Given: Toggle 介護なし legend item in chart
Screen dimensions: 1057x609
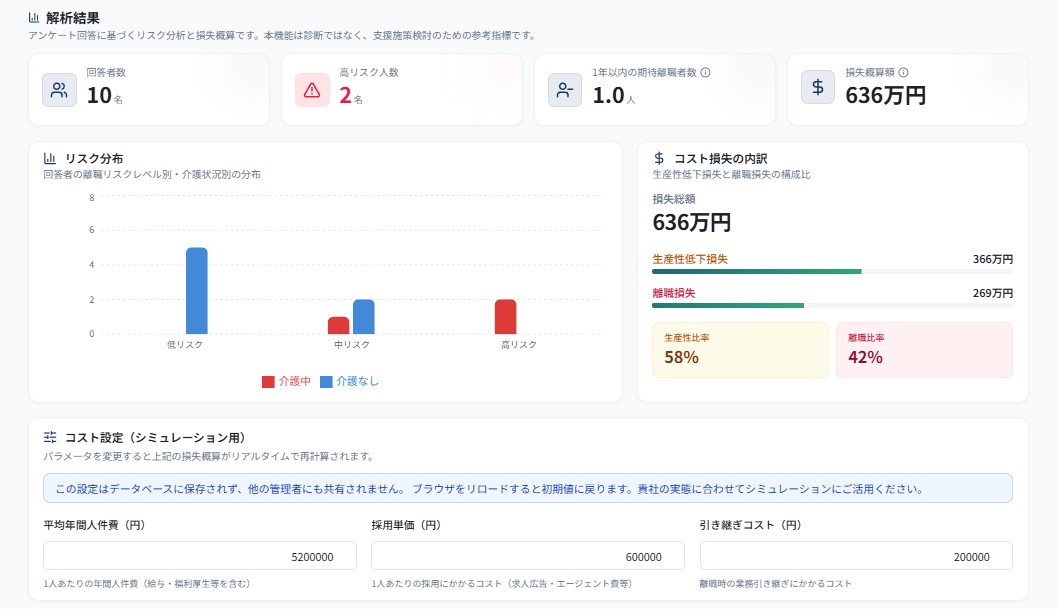Looking at the screenshot, I should pos(350,381).
